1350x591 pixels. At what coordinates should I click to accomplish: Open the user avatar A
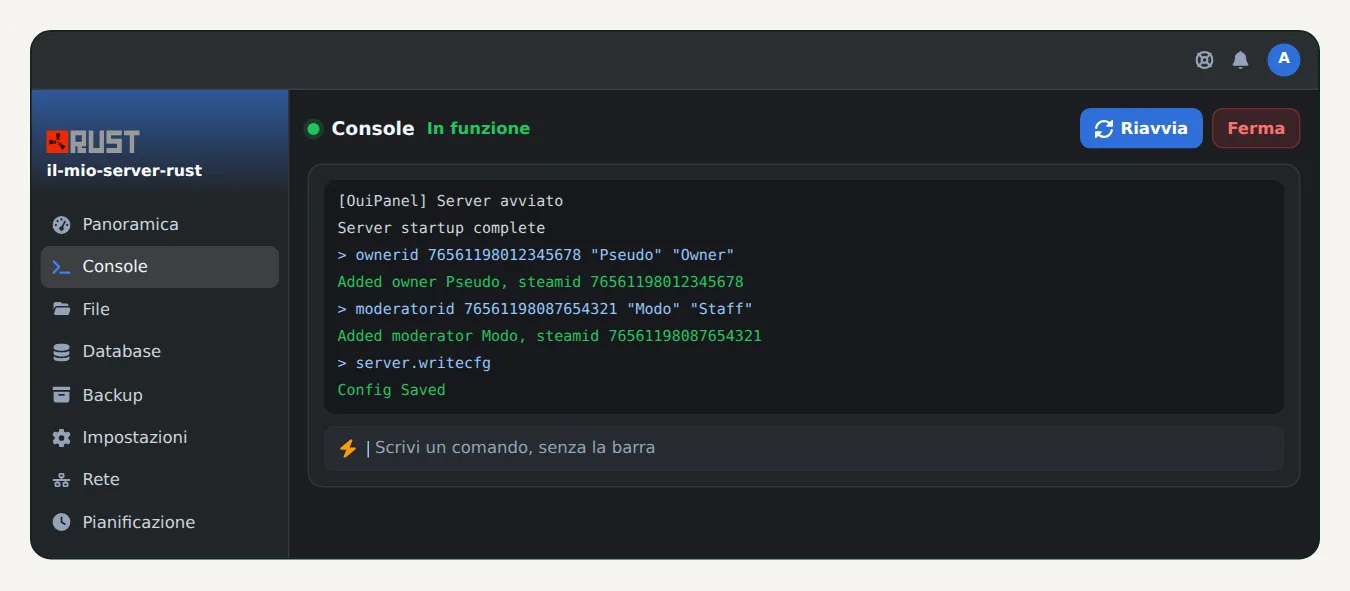pos(1284,60)
